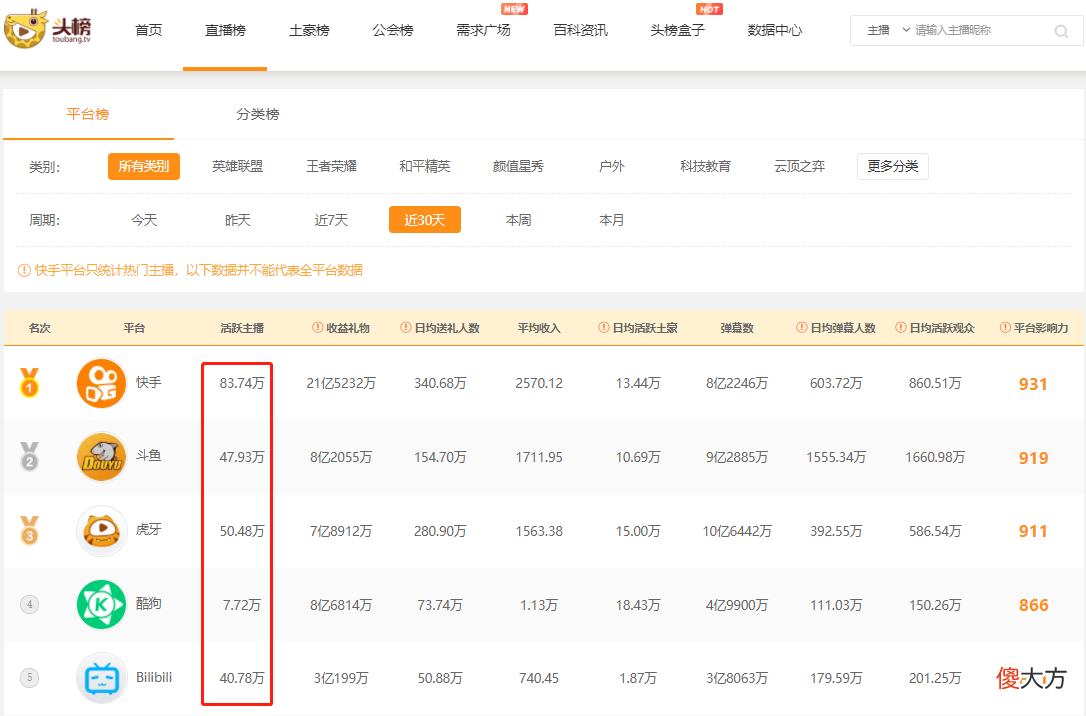Open the 斗鱼 Douyu platform logo
This screenshot has height=716, width=1086.
point(101,457)
